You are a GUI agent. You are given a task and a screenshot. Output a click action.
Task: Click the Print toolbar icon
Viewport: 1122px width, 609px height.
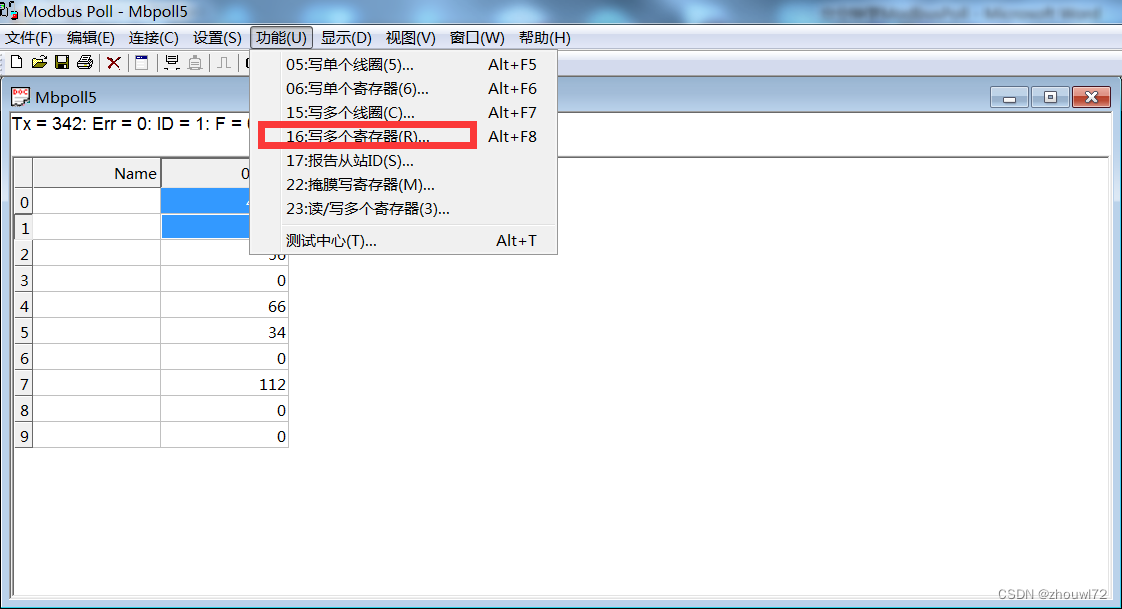click(x=85, y=62)
